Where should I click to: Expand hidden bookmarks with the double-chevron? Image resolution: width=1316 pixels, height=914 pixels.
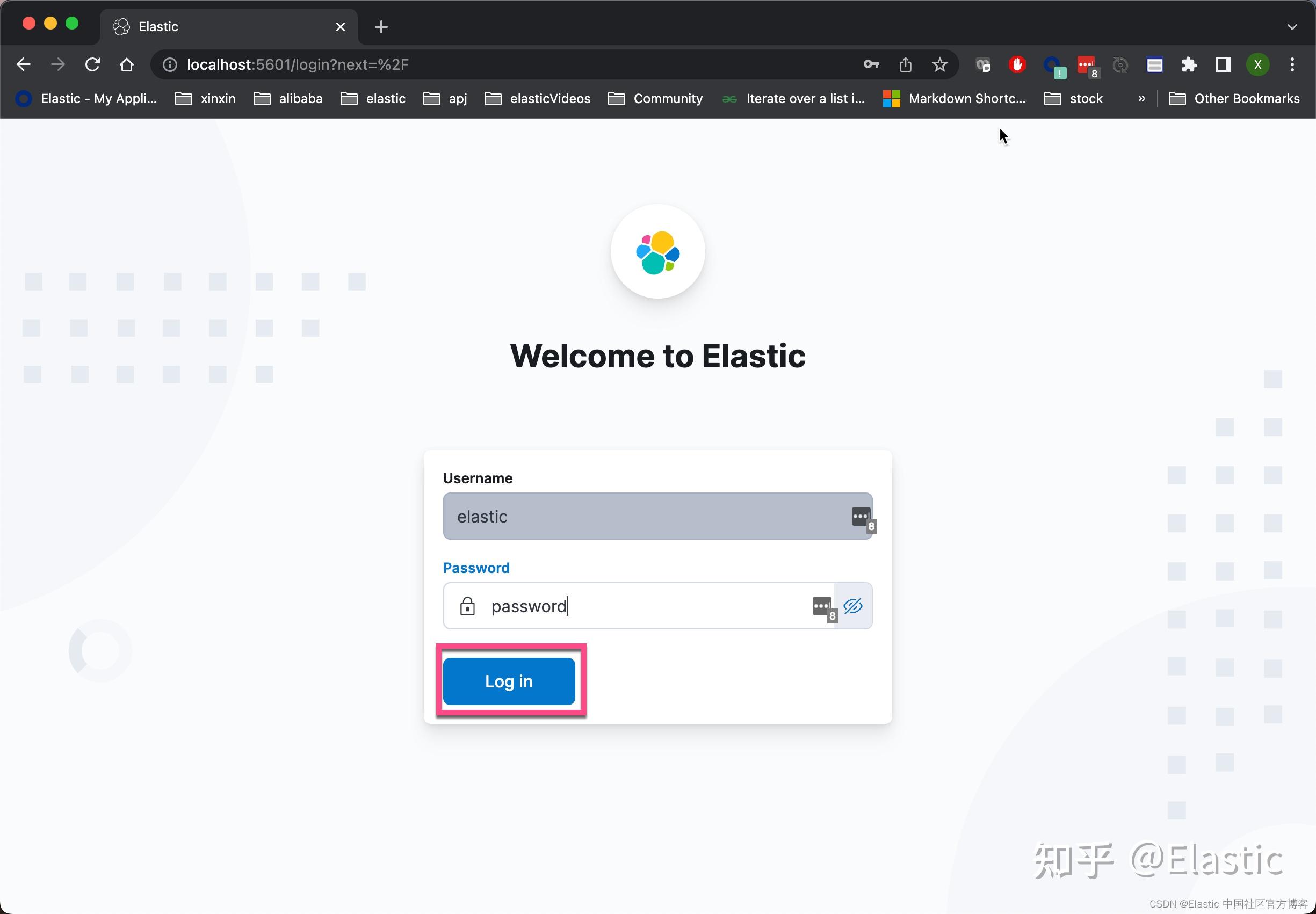coord(1140,98)
